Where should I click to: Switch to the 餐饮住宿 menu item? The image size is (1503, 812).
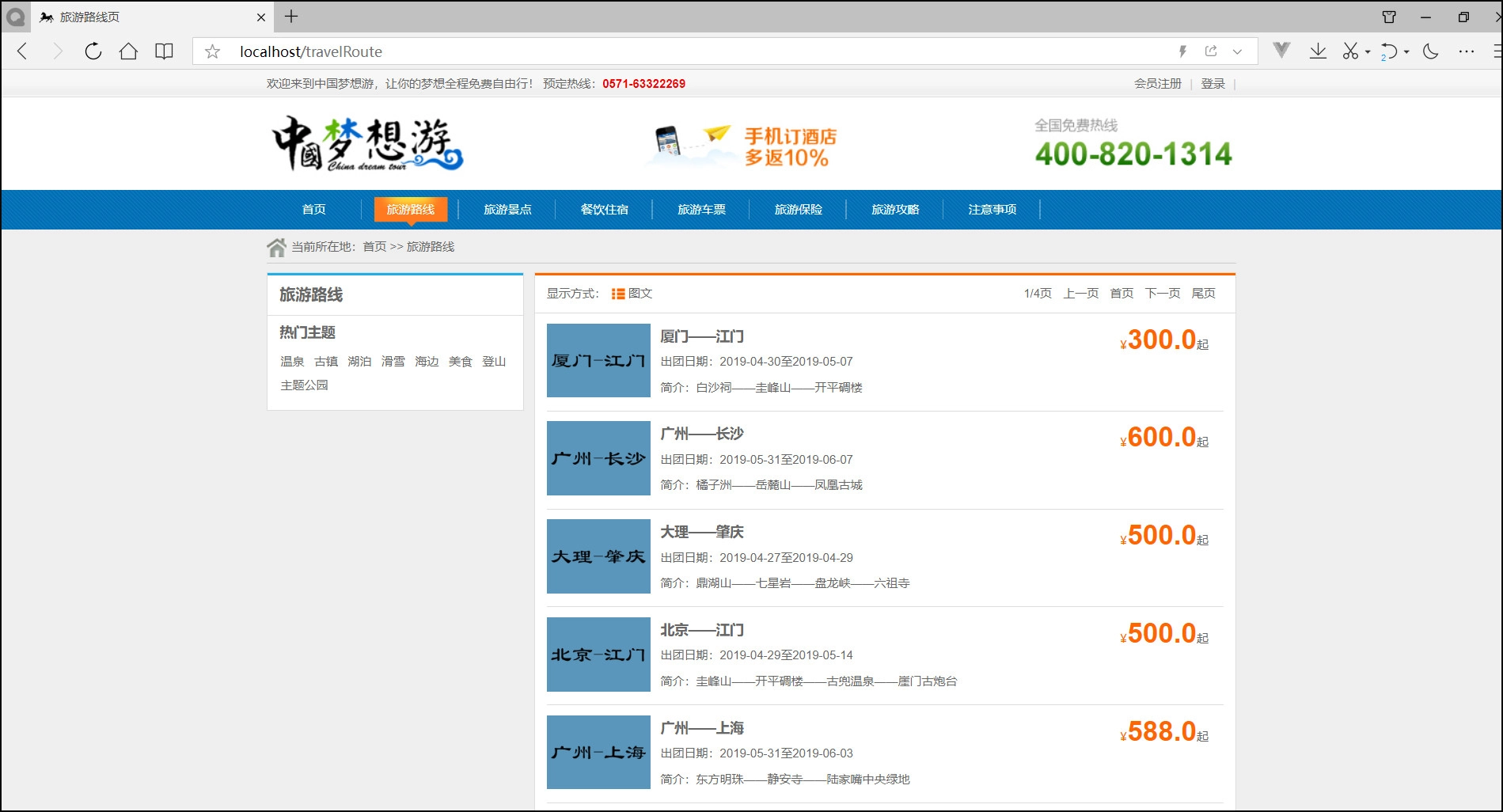point(604,210)
